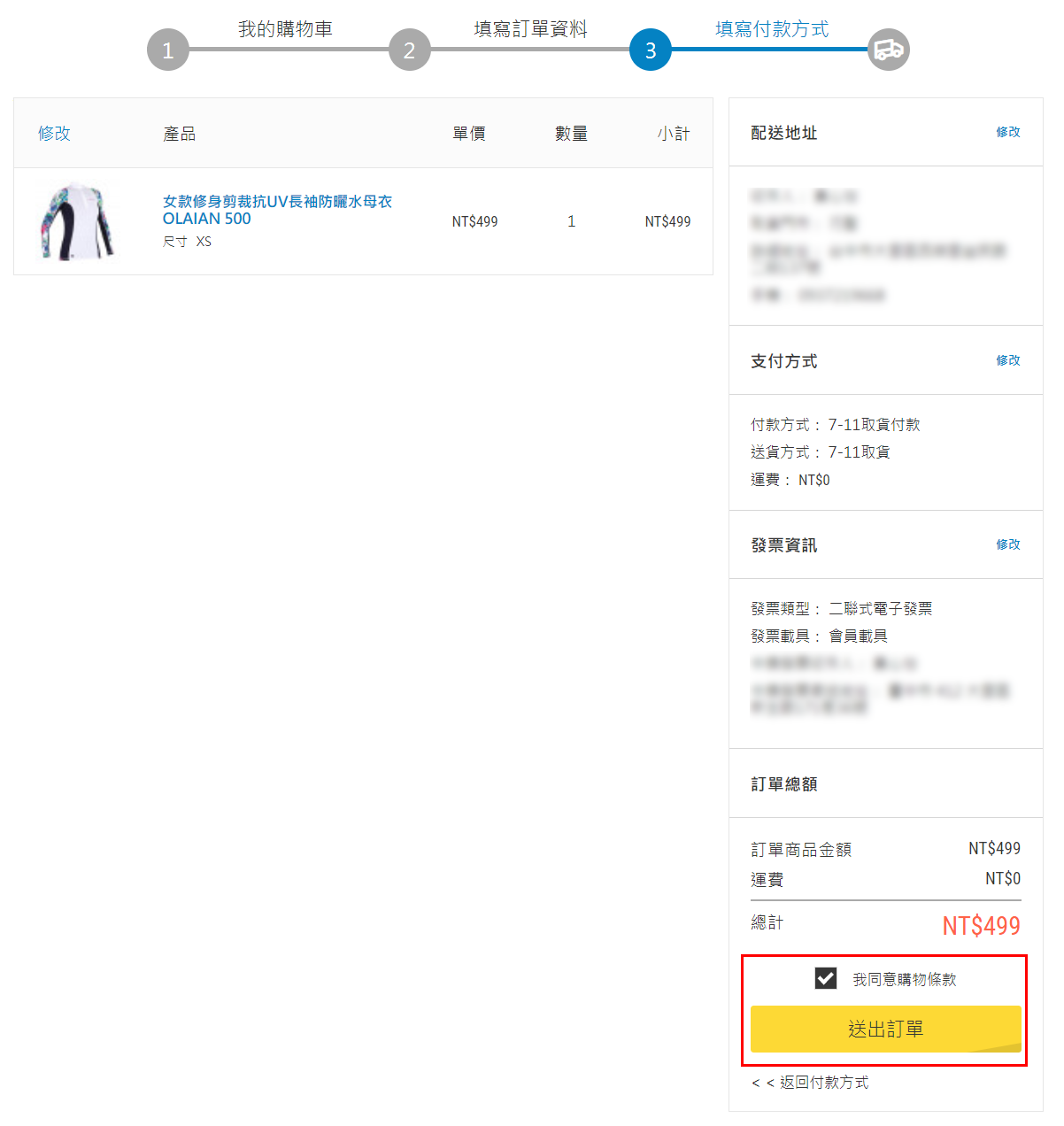Edit the 發票資訊 section via 修改
1064x1126 pixels.
pyautogui.click(x=1008, y=544)
